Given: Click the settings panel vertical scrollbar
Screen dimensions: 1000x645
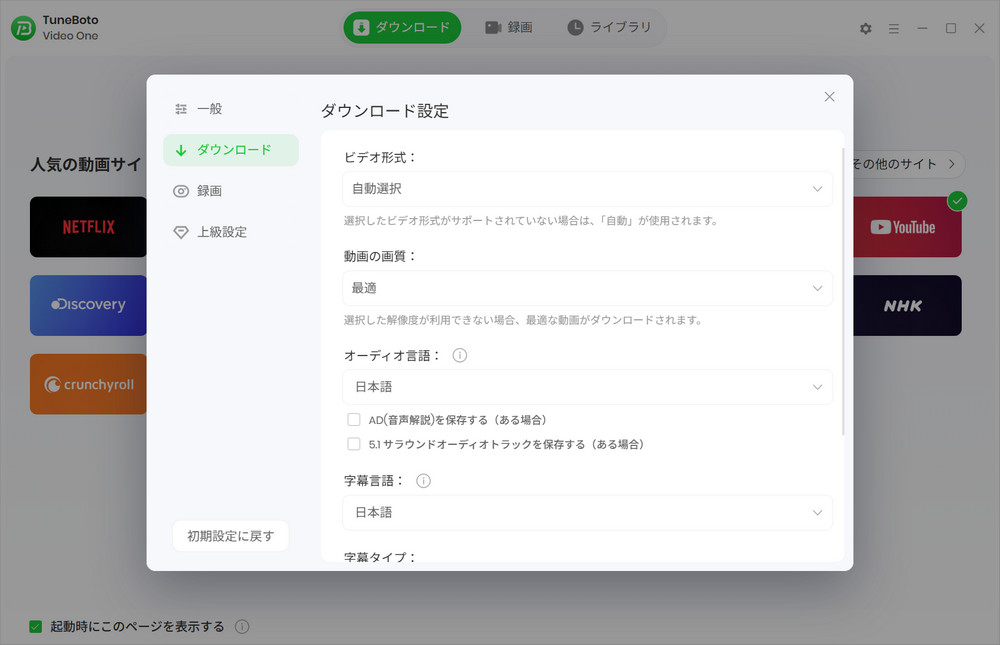Looking at the screenshot, I should 843,292.
